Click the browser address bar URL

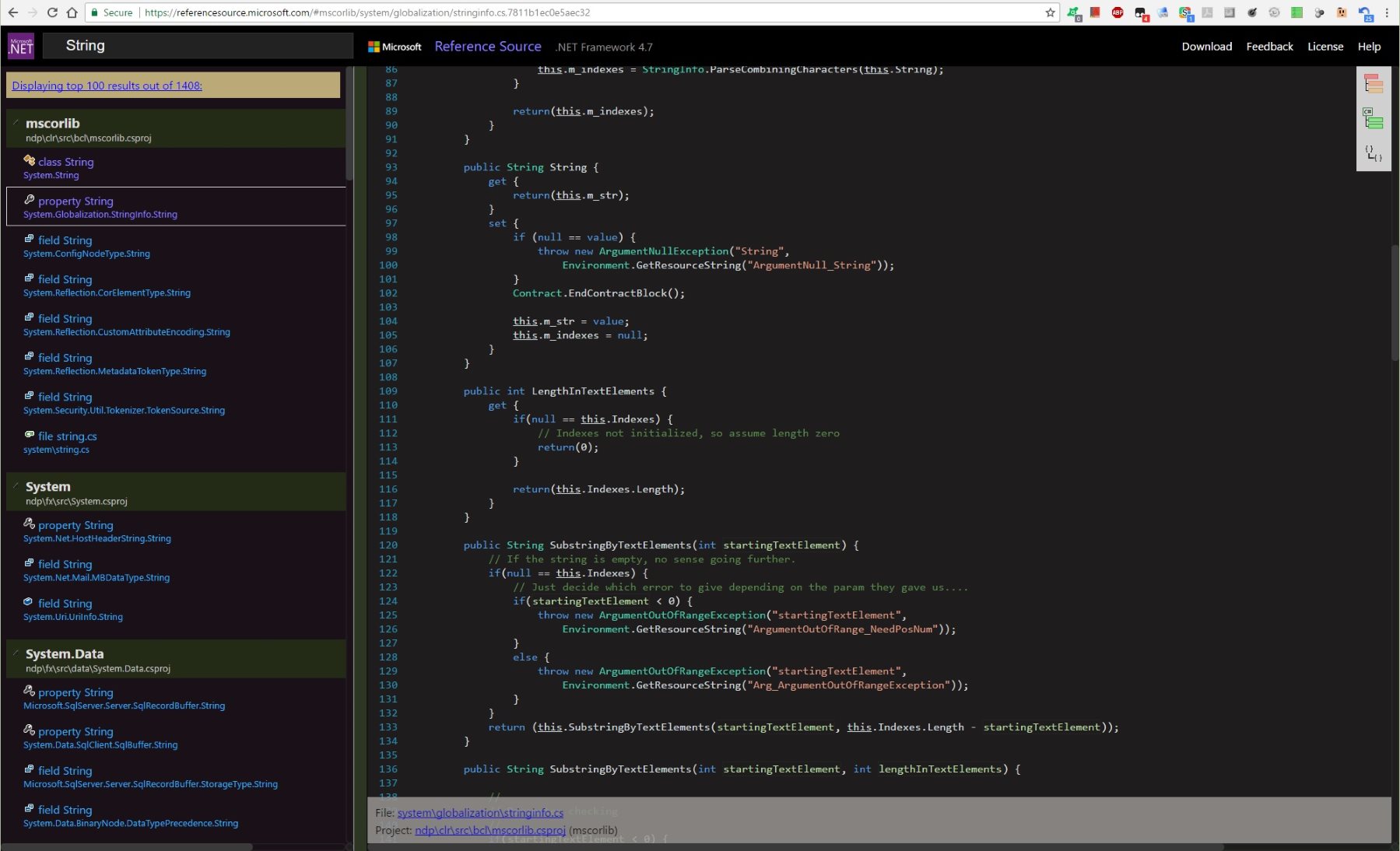pyautogui.click(x=368, y=12)
